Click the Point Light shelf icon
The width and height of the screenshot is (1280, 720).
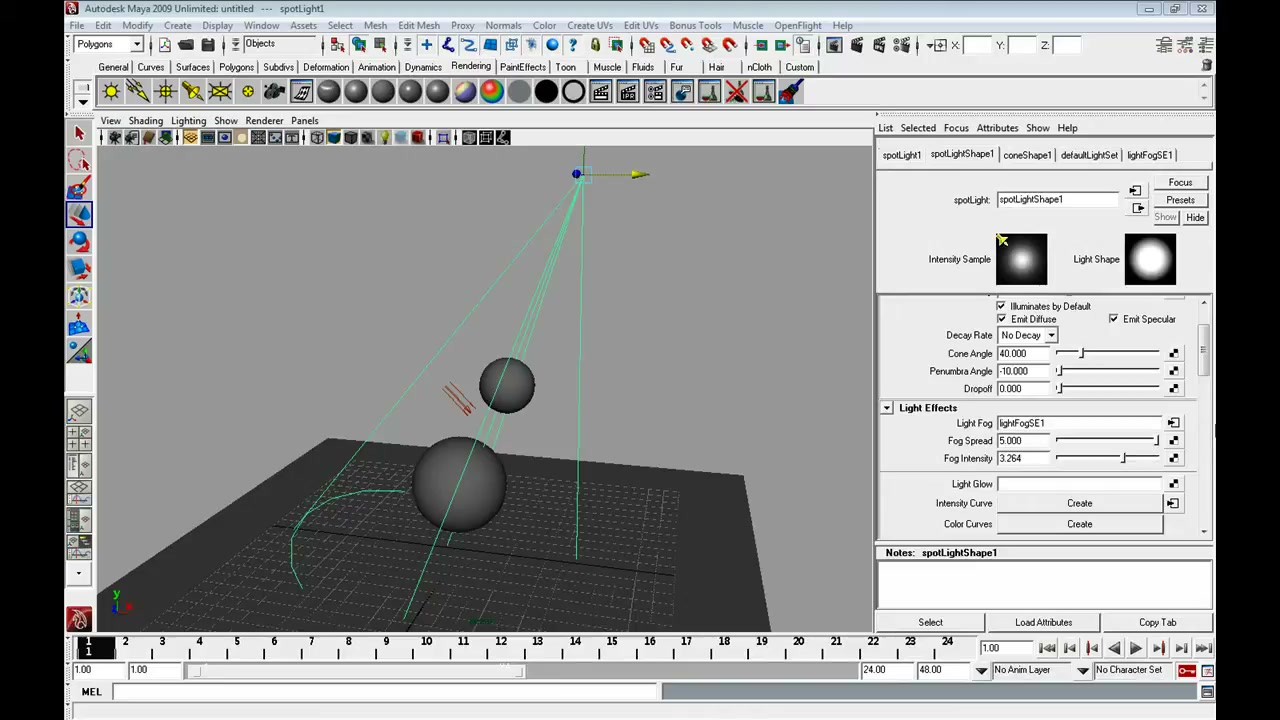pyautogui.click(x=165, y=93)
